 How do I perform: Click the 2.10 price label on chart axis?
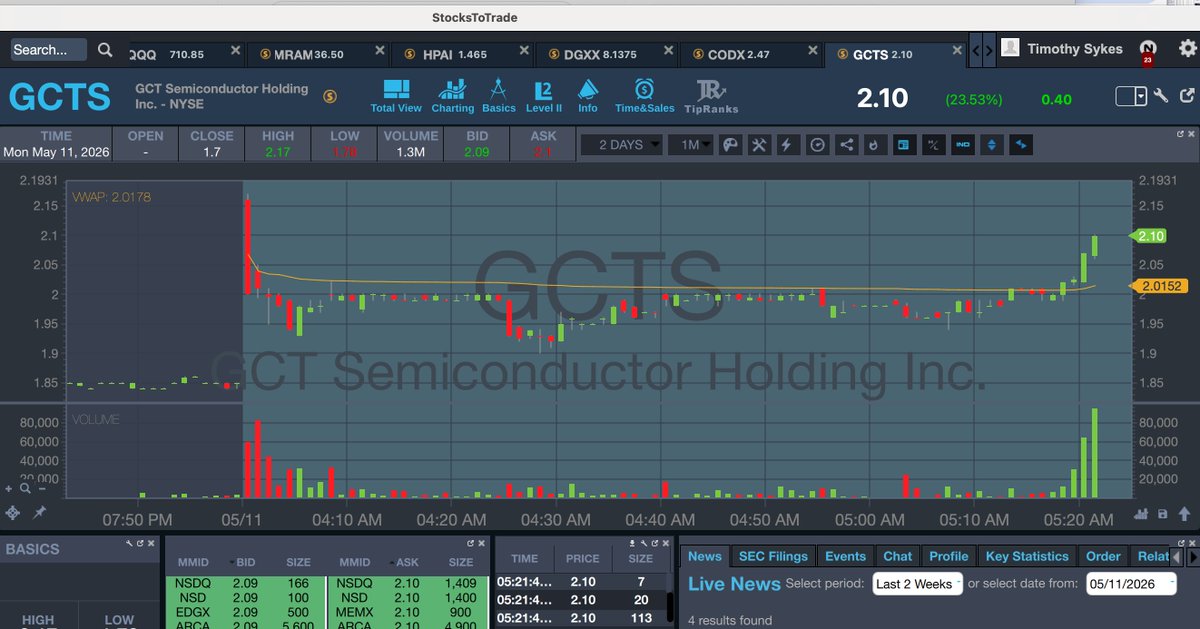1150,236
